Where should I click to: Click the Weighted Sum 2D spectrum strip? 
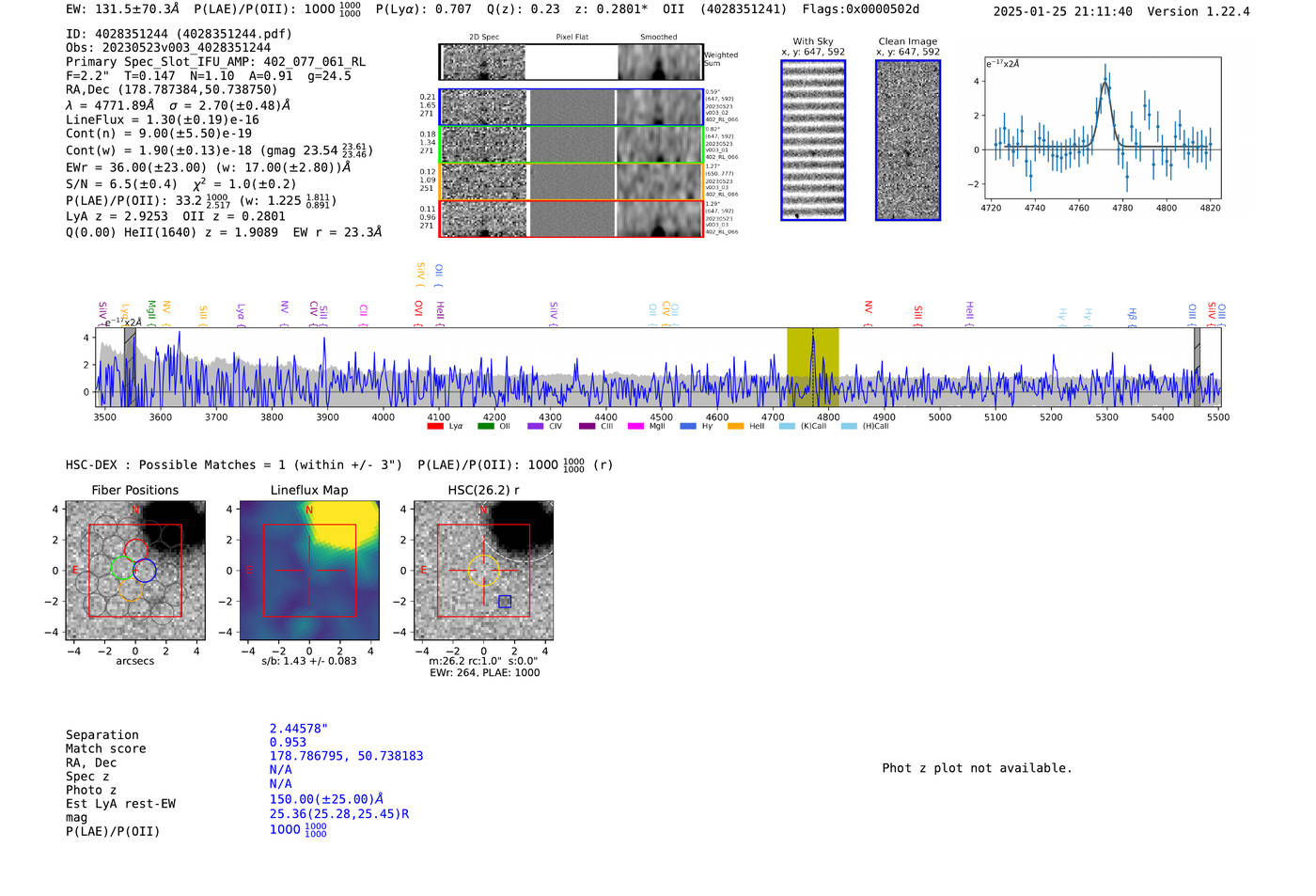571,62
